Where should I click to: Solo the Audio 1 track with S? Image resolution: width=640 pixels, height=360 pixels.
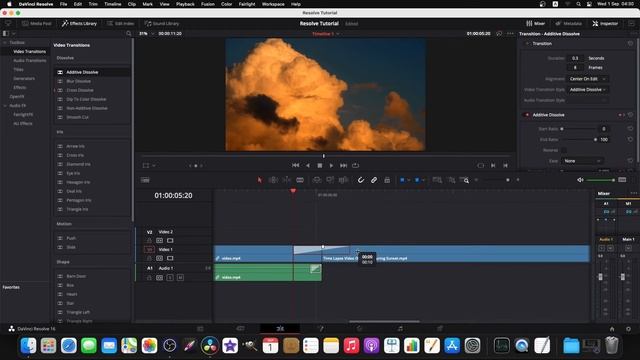pos(170,278)
